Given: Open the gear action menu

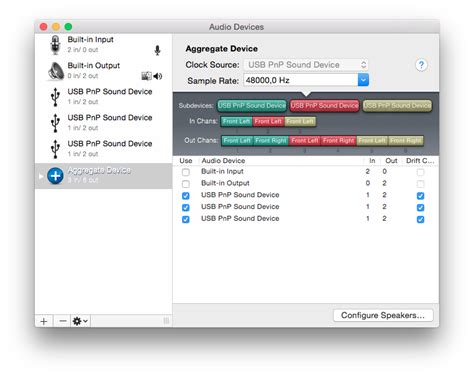Looking at the screenshot, I should 80,321.
